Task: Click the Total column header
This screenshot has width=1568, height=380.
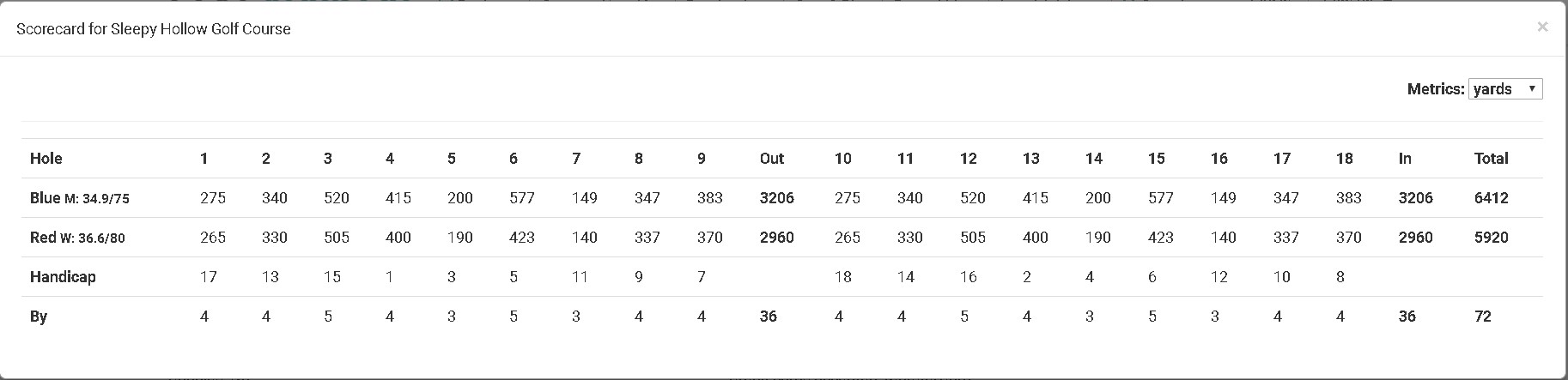Action: (x=1491, y=159)
